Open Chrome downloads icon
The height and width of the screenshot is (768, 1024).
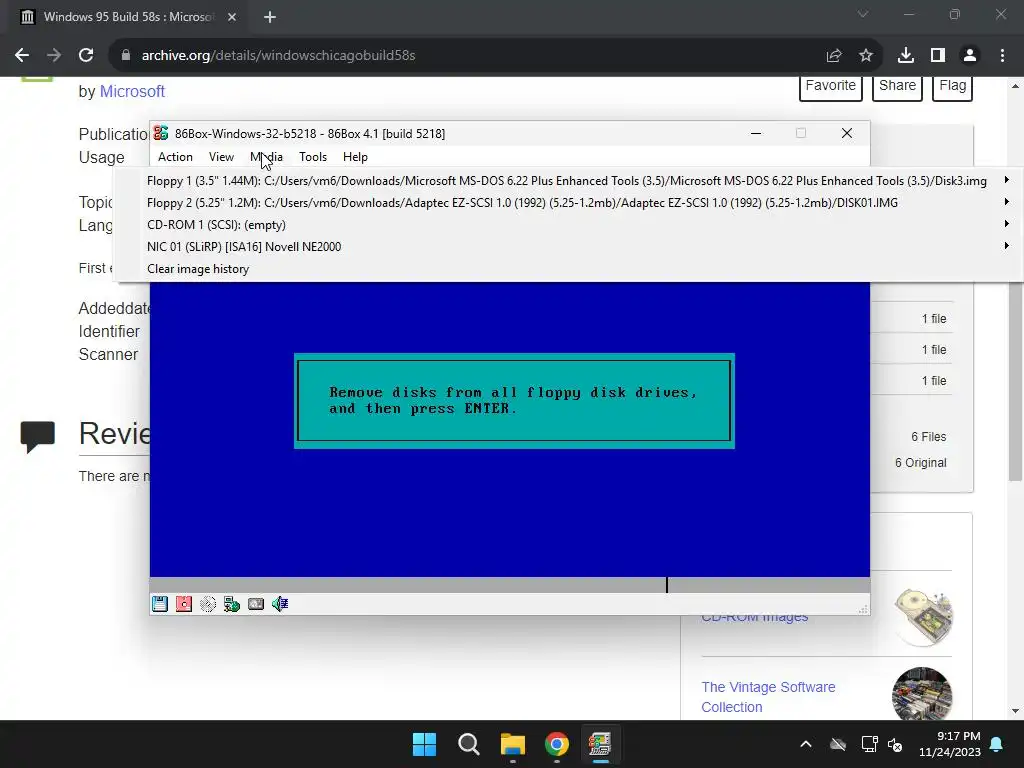click(x=906, y=56)
